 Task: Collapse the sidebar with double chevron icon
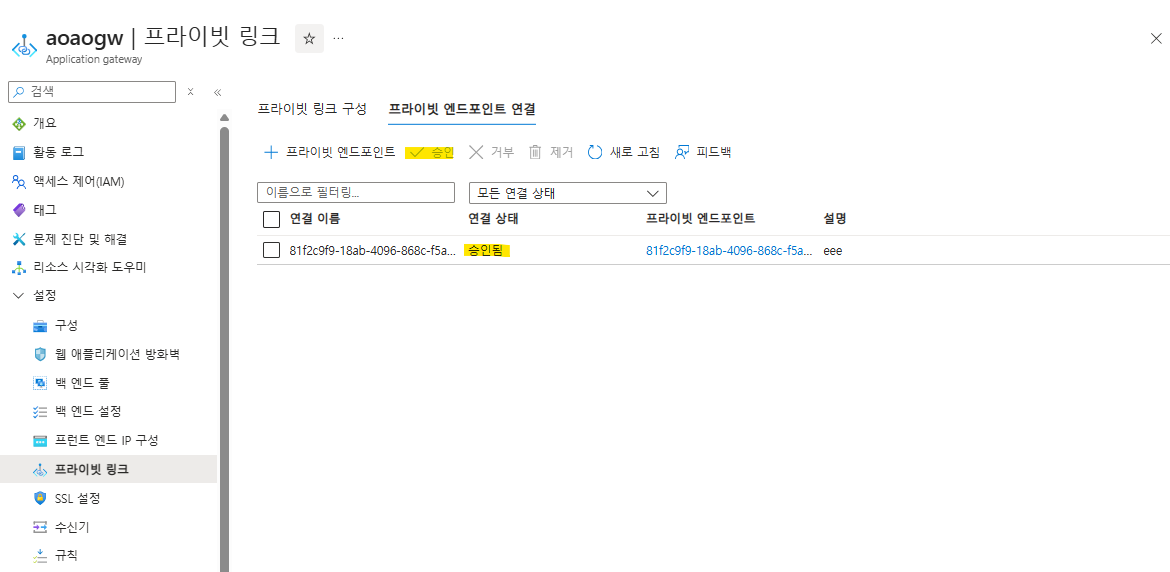[217, 92]
